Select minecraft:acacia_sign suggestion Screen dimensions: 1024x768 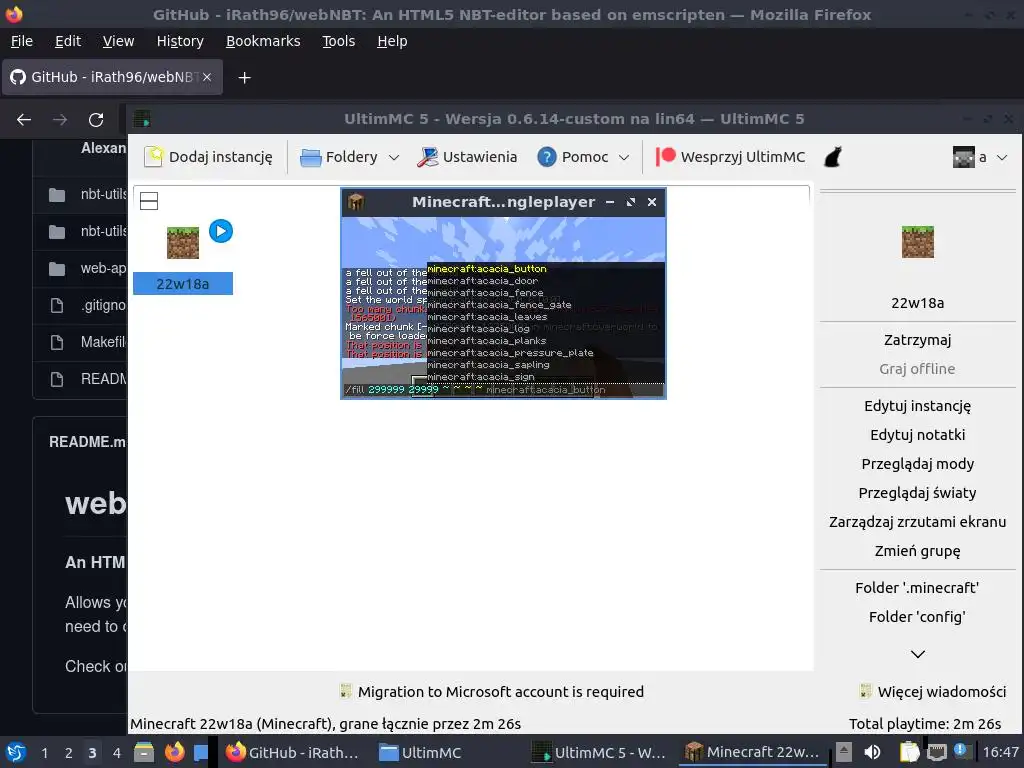[481, 377]
